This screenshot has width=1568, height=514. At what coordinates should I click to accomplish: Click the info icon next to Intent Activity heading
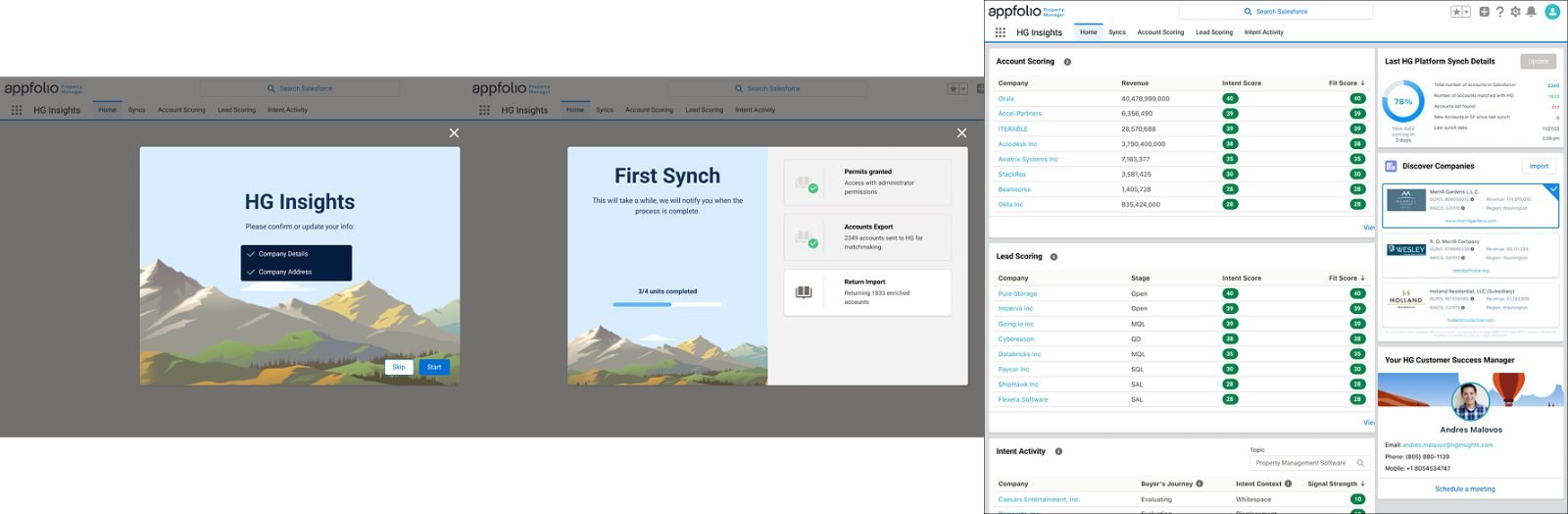coord(1058,451)
